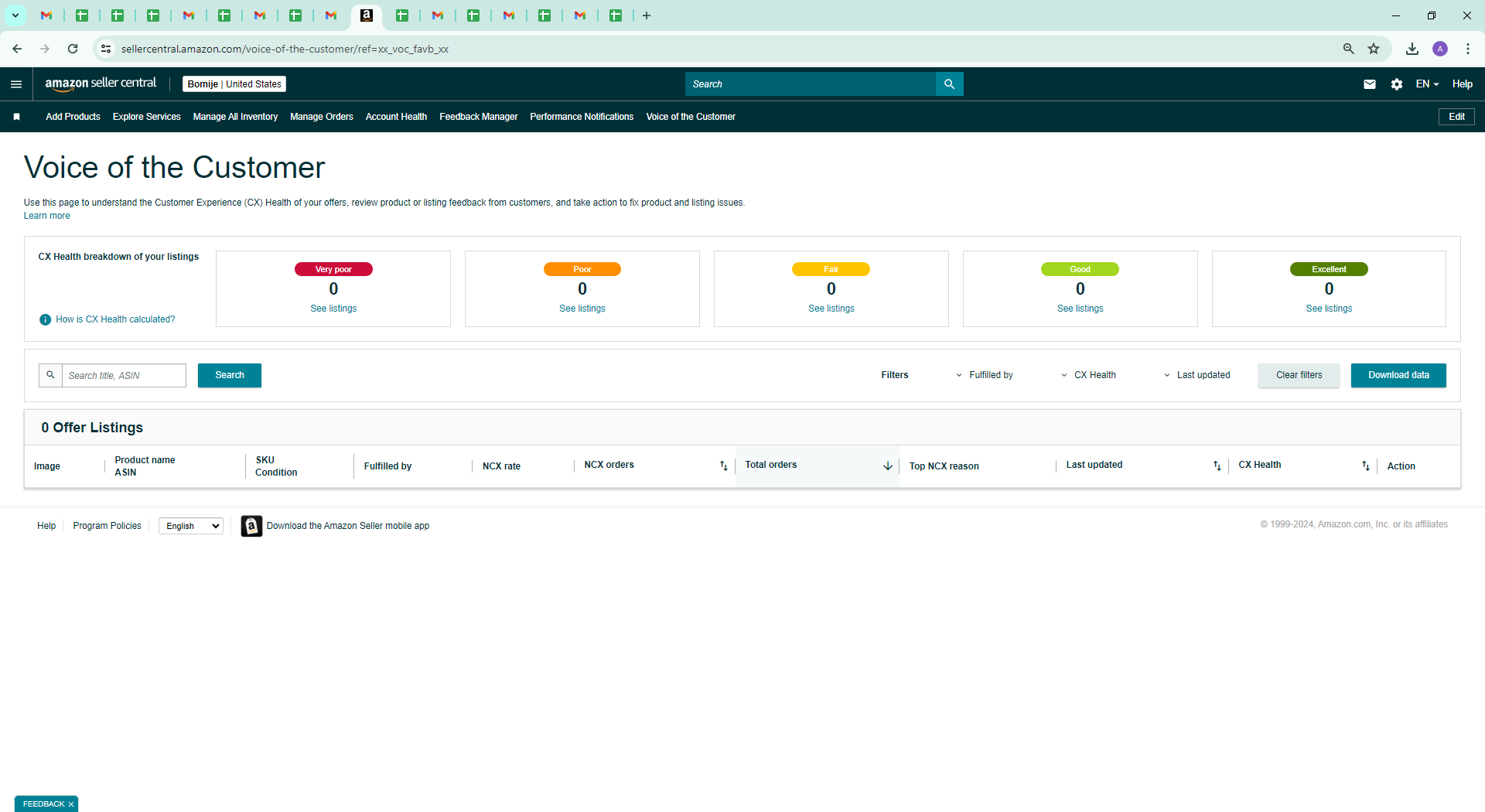The image size is (1485, 812).
Task: Open the Learn more link
Action: pyautogui.click(x=46, y=216)
